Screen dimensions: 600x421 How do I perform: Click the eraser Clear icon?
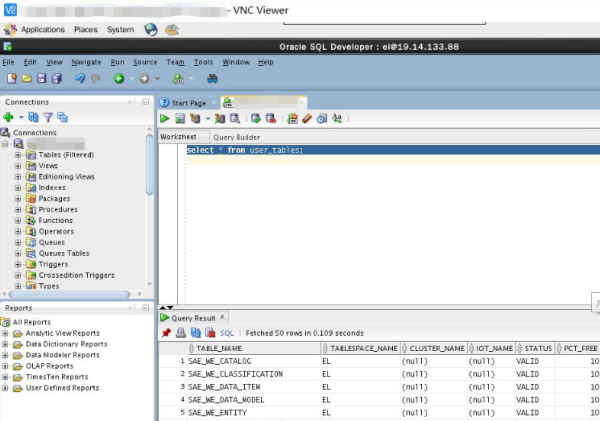(307, 119)
